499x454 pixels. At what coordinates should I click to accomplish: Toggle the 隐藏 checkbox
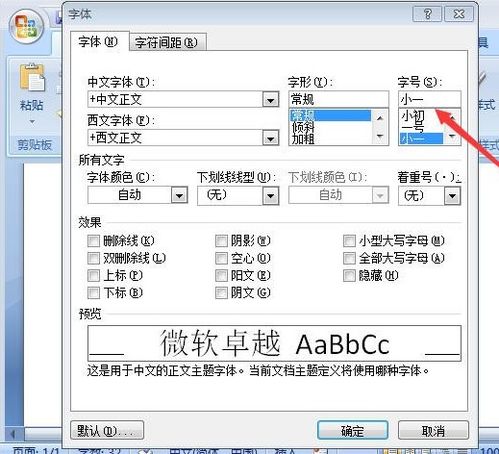click(x=349, y=275)
